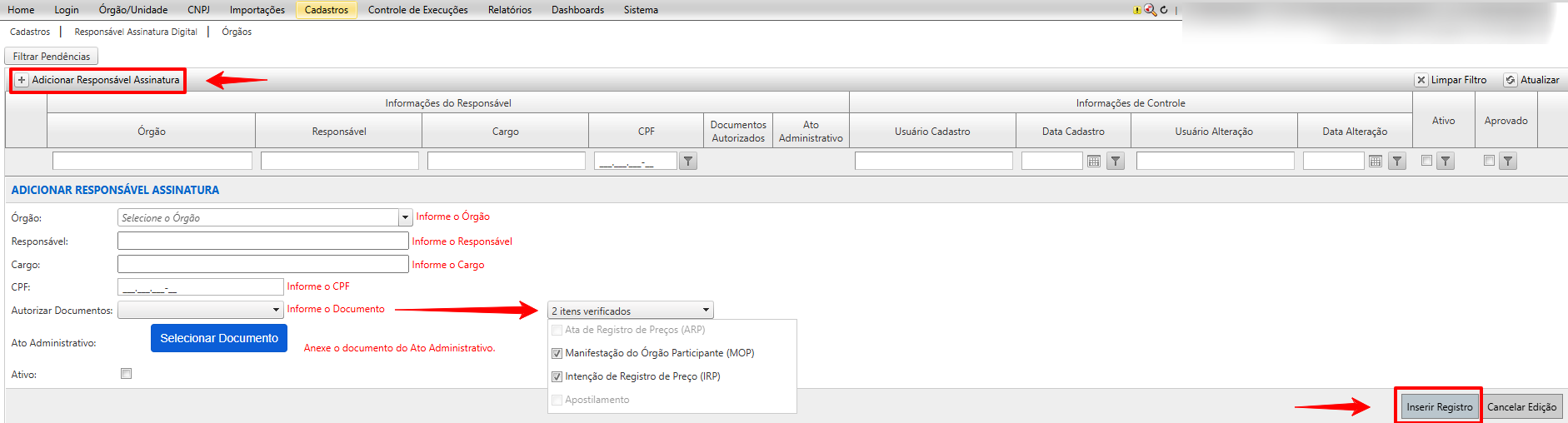Click the Inserir Registro button
The width and height of the screenshot is (1568, 423).
click(1439, 406)
